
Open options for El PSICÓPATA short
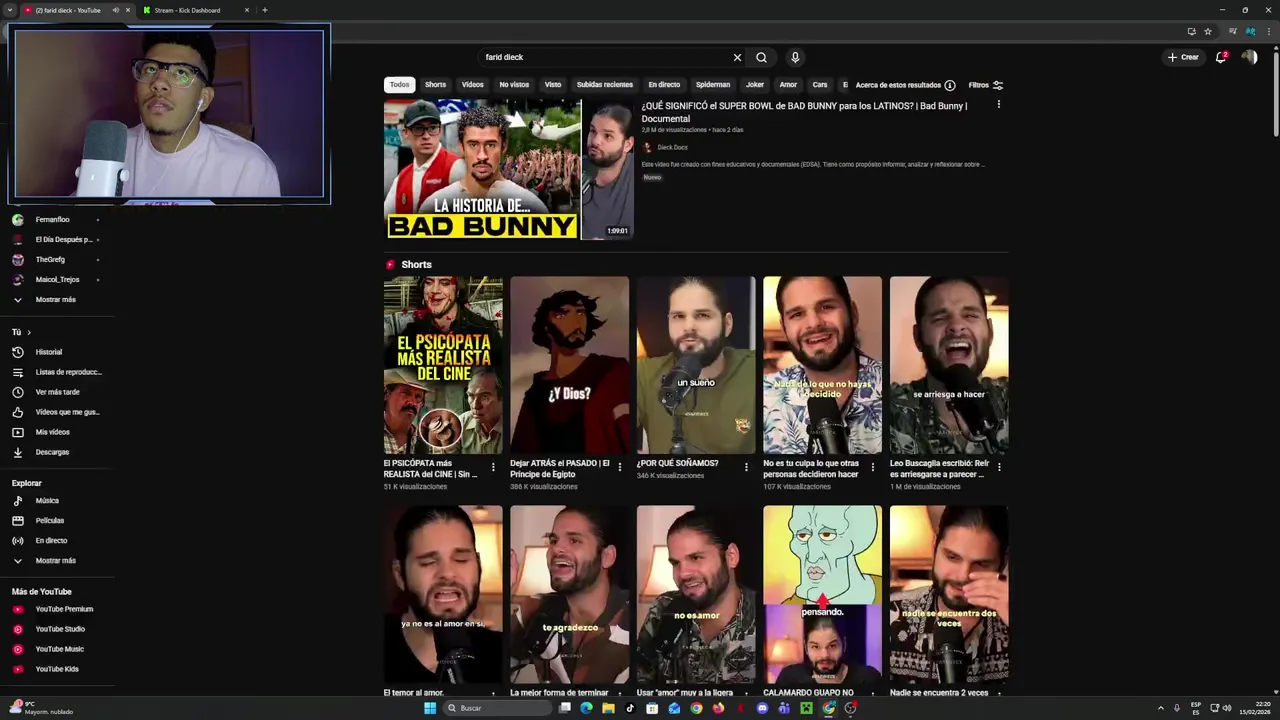point(493,467)
